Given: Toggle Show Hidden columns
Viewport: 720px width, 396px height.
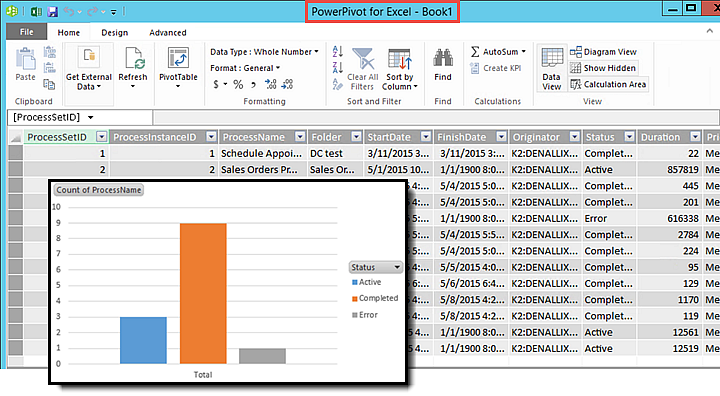Looking at the screenshot, I should [603, 68].
